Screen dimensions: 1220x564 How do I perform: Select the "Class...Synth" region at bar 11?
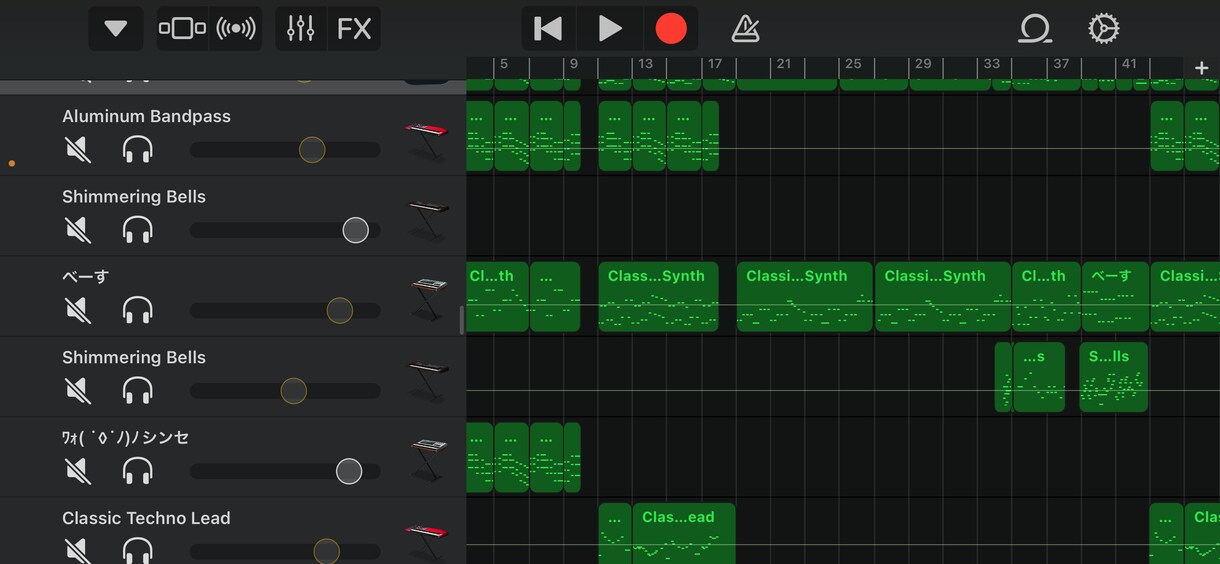[658, 296]
